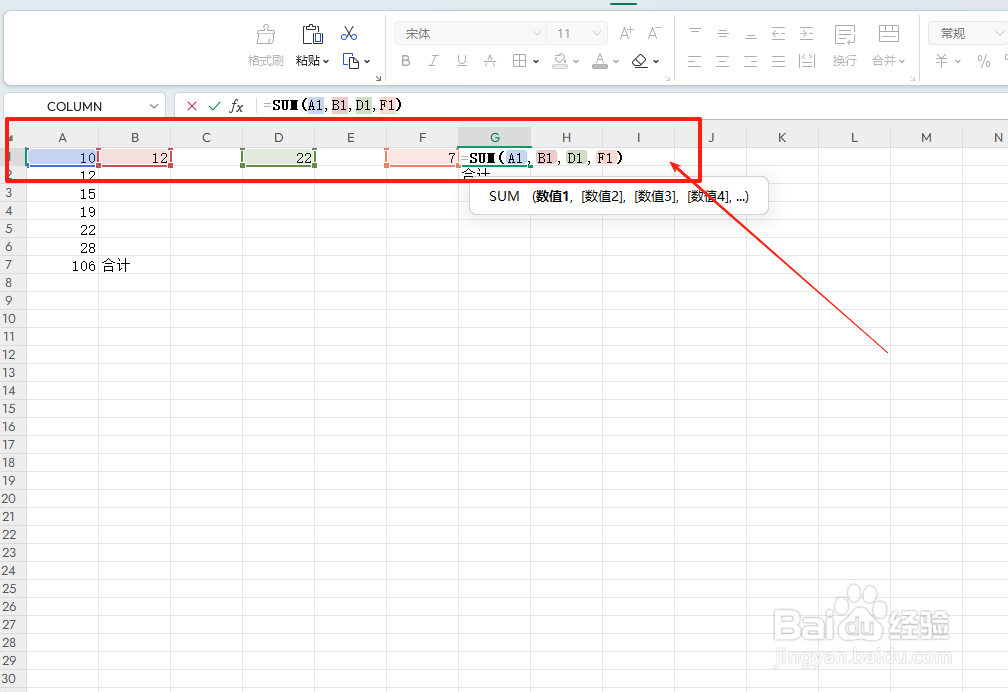Open the Paste (粘贴) dropdown arrow

click(326, 62)
